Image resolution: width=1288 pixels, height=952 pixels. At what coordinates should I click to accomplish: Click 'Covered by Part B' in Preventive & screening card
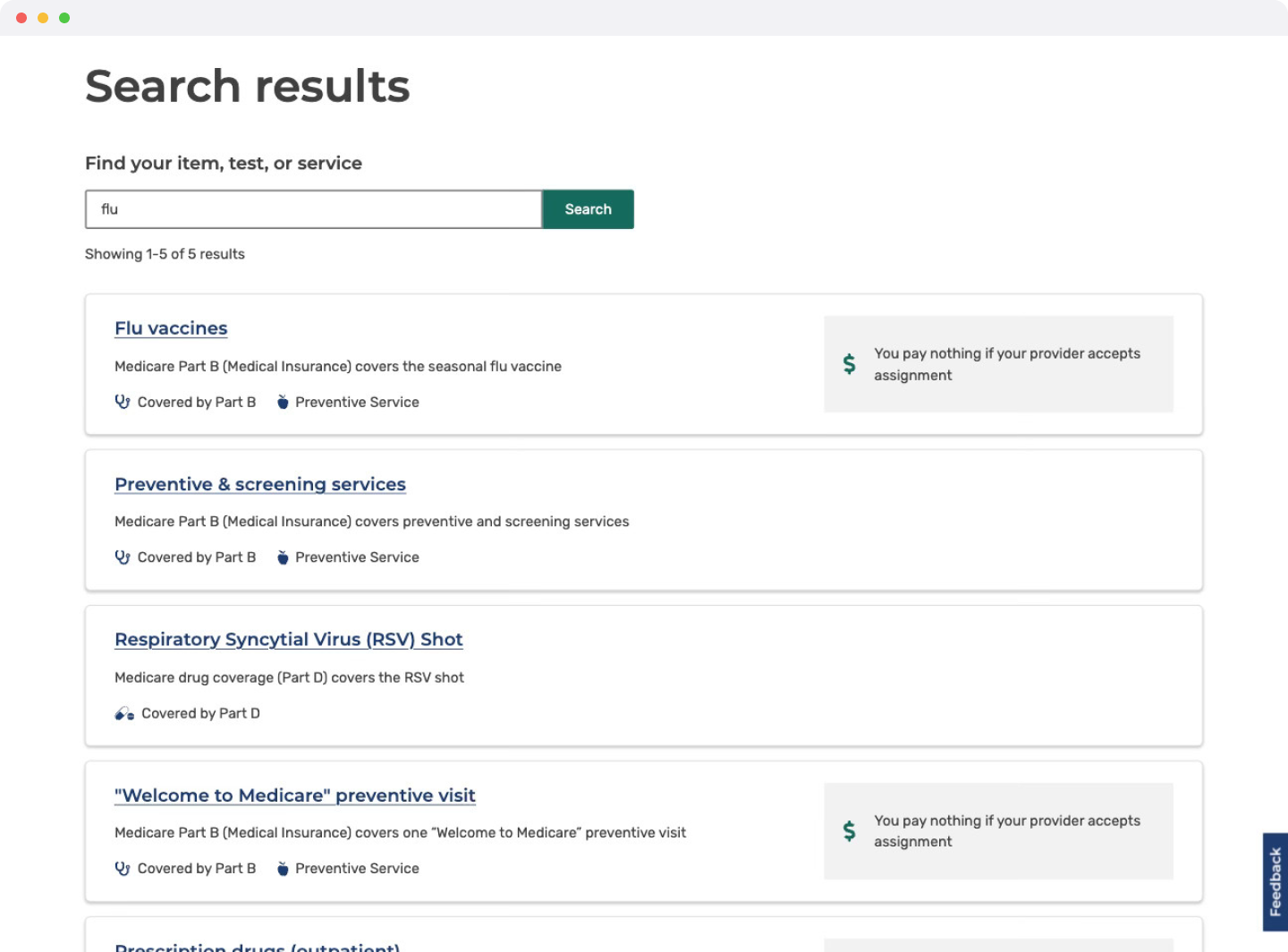coord(197,557)
